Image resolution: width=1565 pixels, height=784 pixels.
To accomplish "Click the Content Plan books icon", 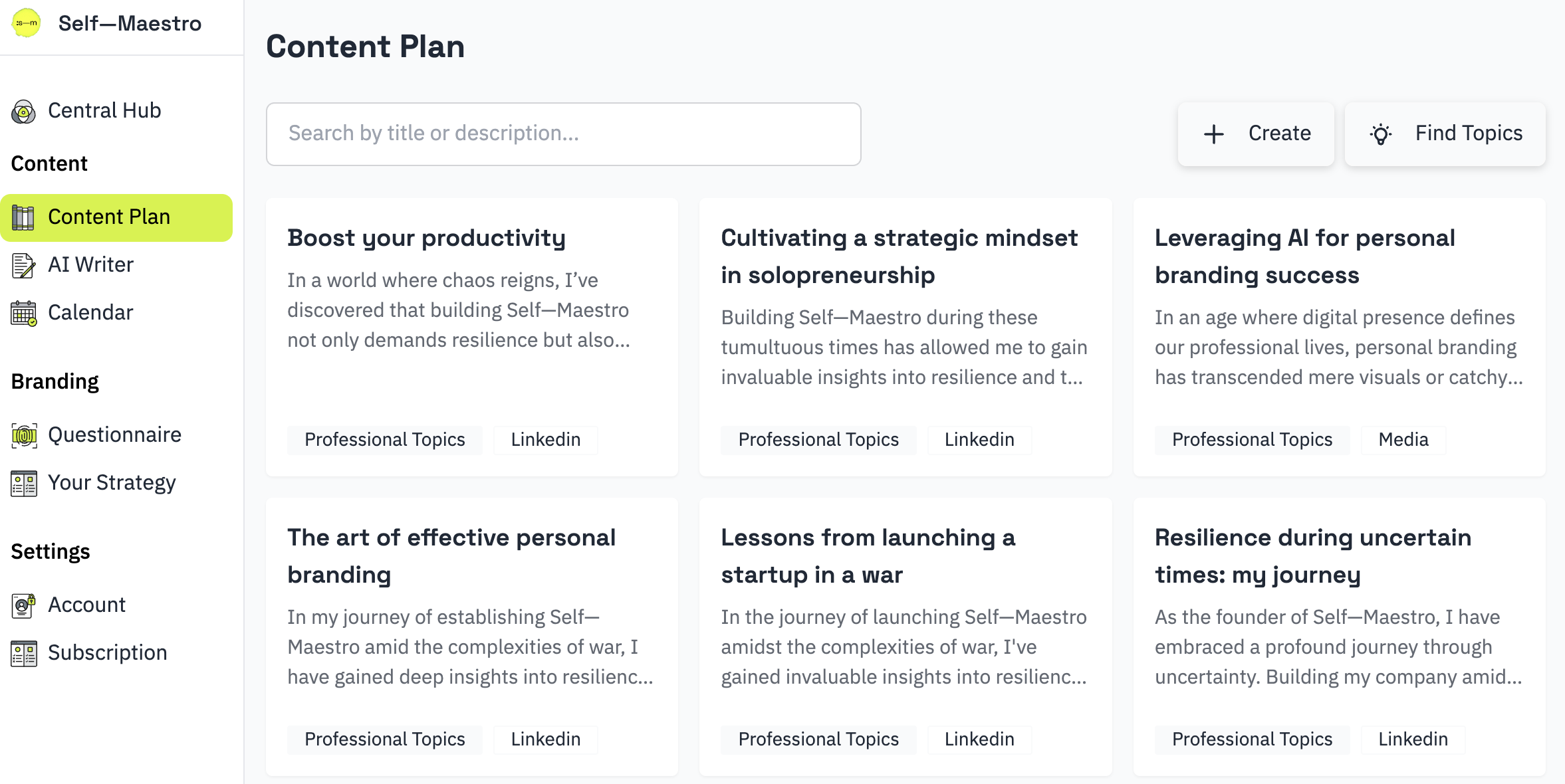I will click(x=24, y=217).
